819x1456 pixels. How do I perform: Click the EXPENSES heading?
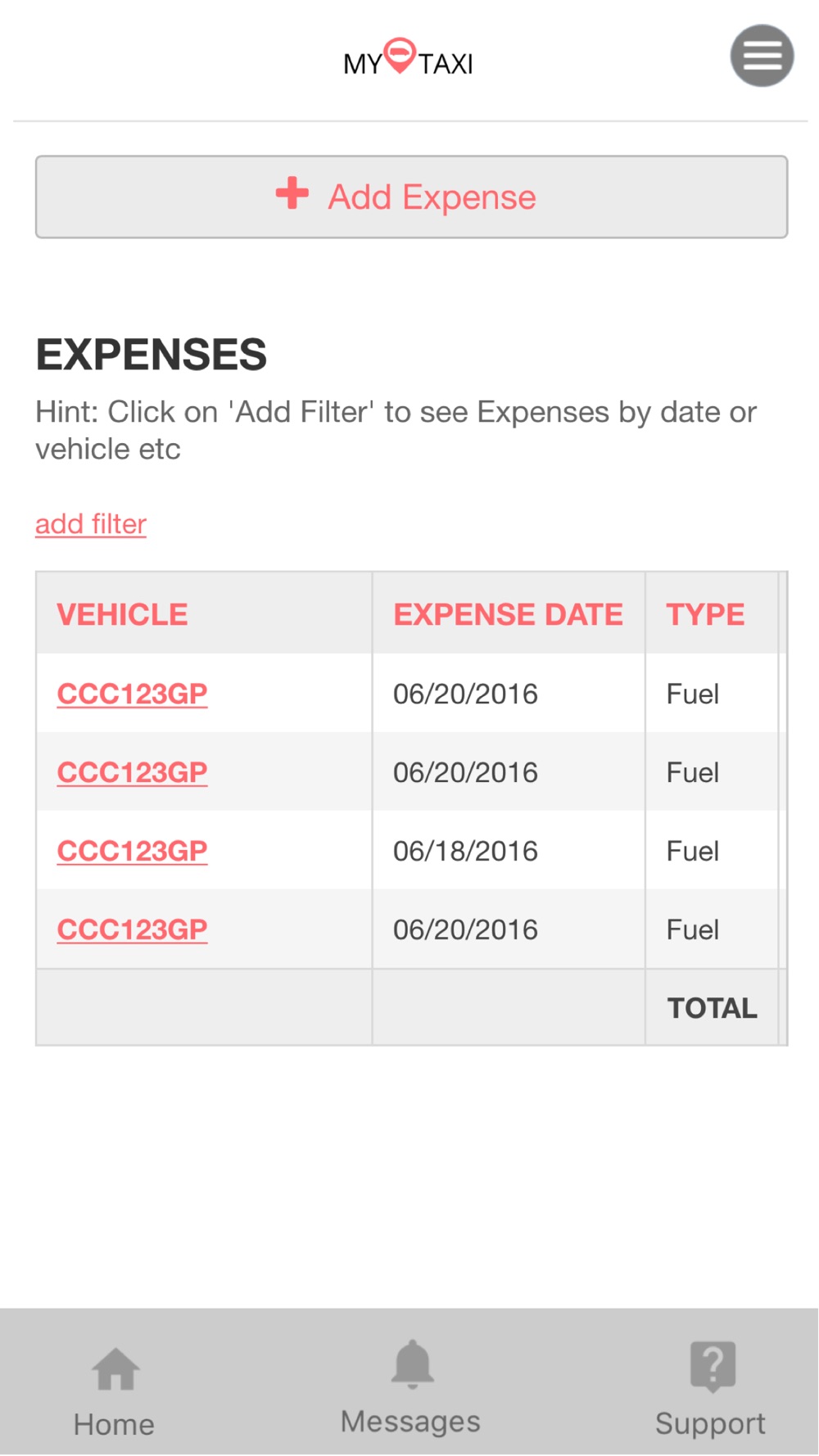tap(152, 355)
